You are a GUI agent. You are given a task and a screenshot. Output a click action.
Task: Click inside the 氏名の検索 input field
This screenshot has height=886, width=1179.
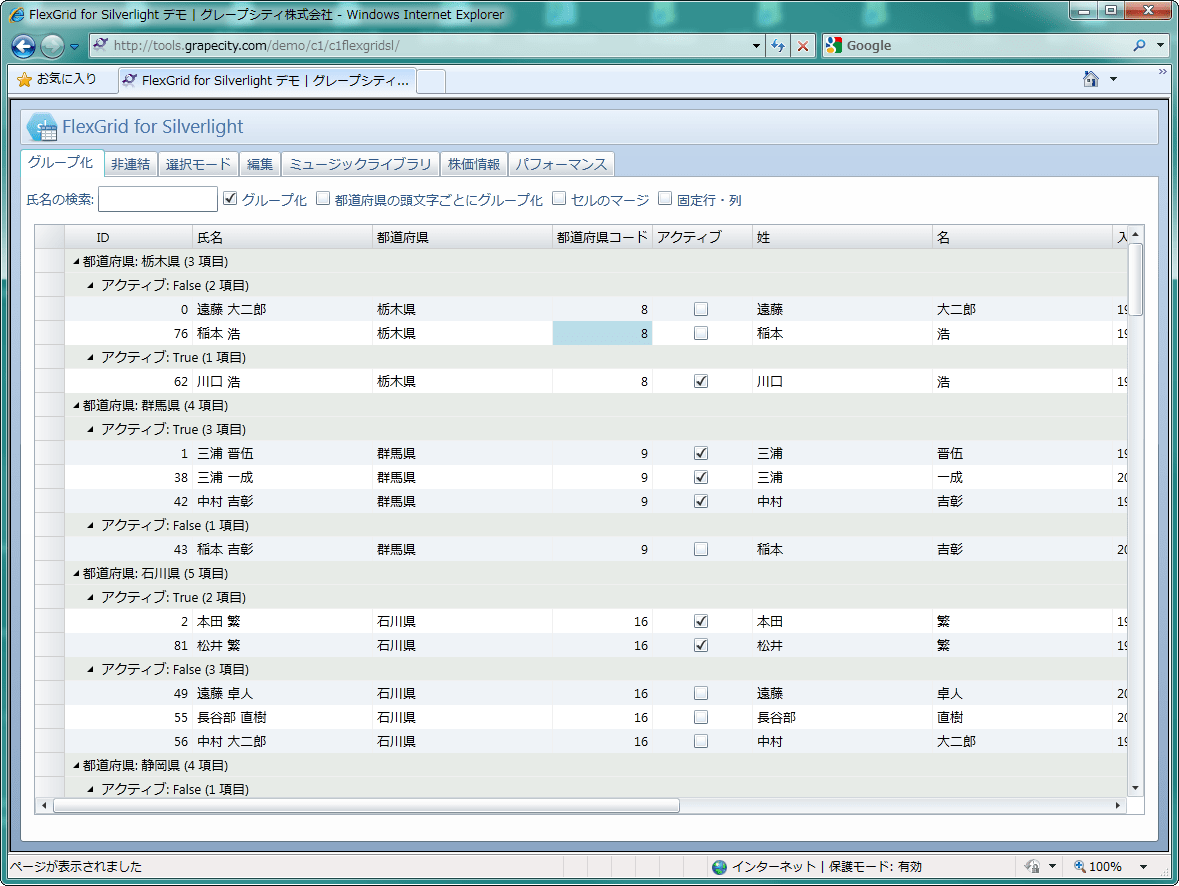[157, 198]
